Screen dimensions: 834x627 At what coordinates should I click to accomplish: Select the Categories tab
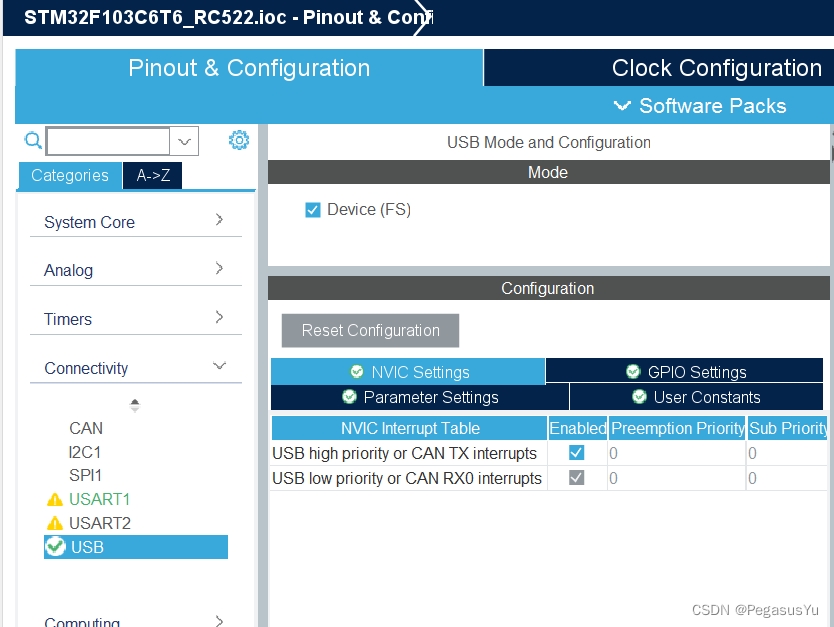(70, 175)
